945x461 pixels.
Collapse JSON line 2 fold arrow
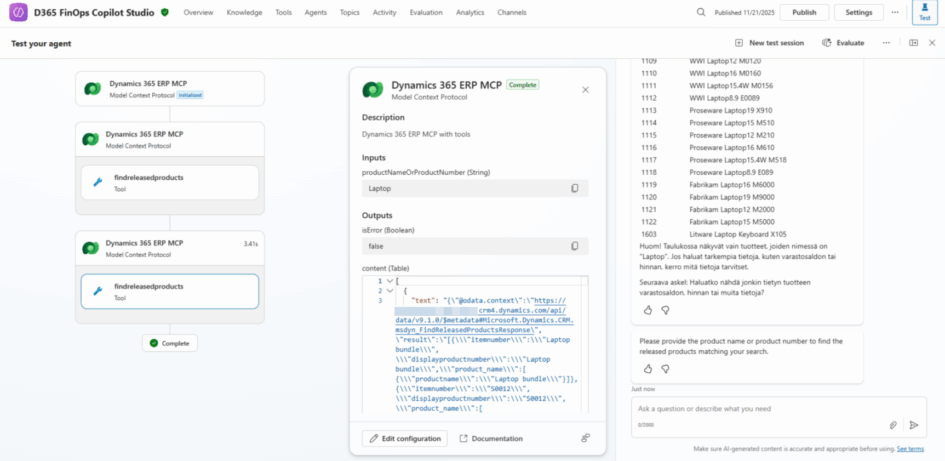click(390, 290)
